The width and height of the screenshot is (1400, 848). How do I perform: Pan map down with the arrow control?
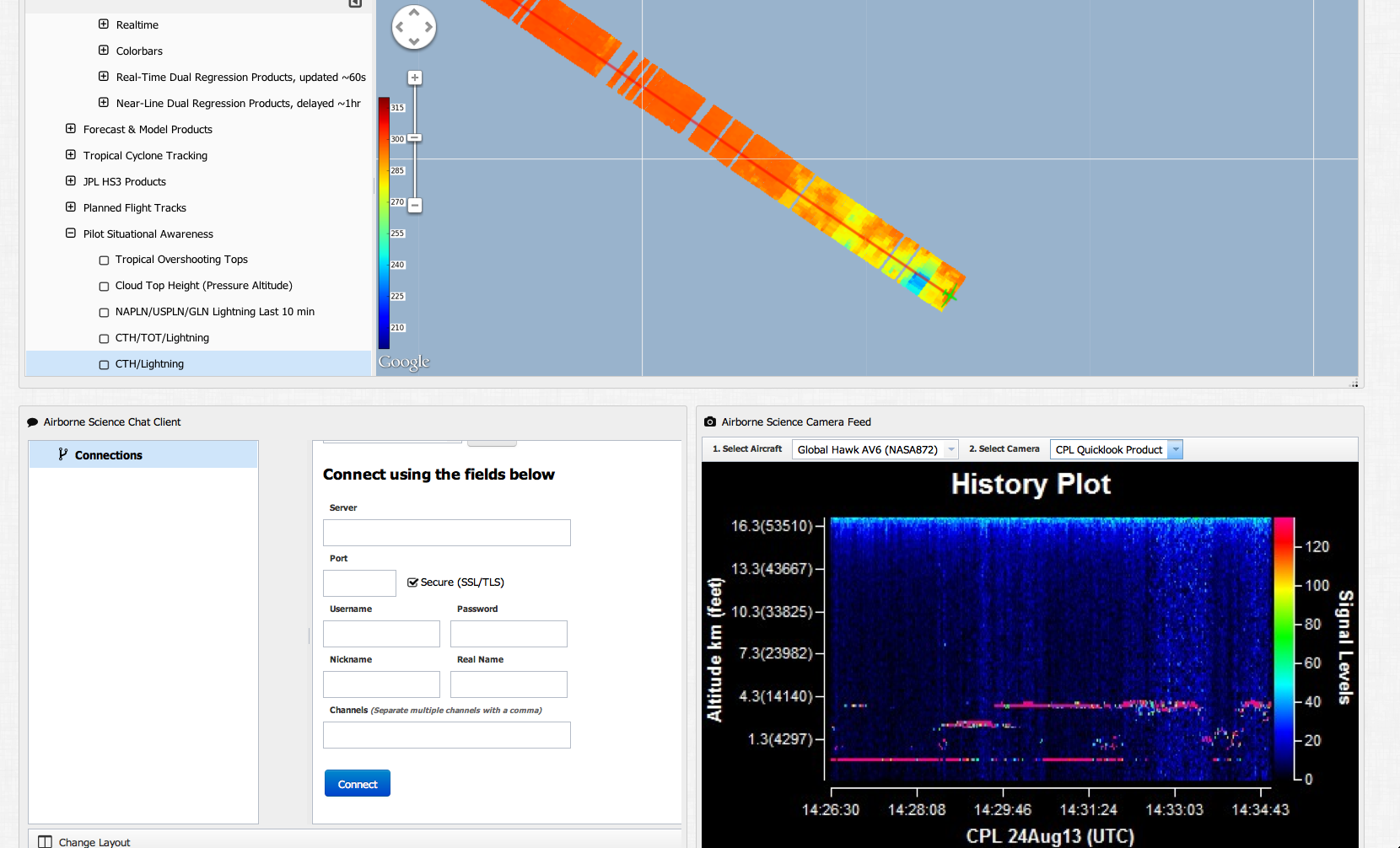414,42
